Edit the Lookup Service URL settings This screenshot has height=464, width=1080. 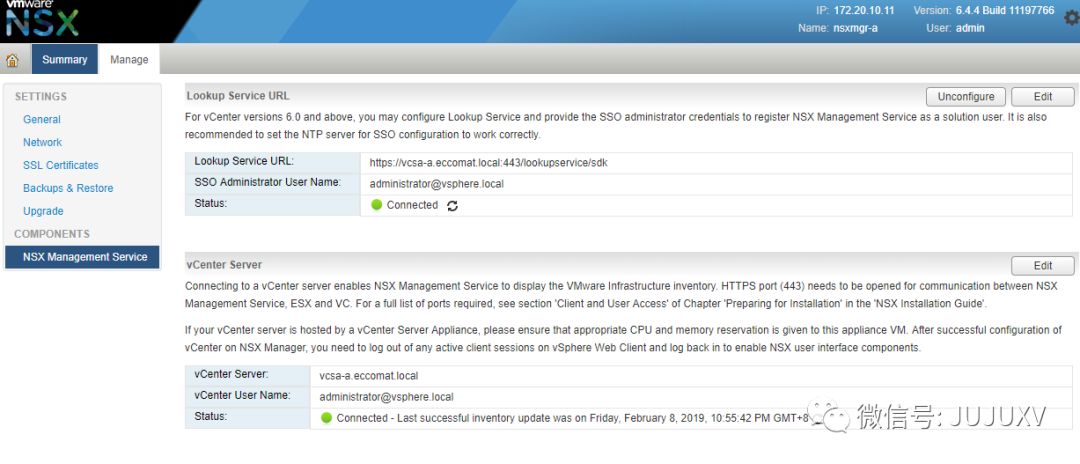click(1043, 97)
